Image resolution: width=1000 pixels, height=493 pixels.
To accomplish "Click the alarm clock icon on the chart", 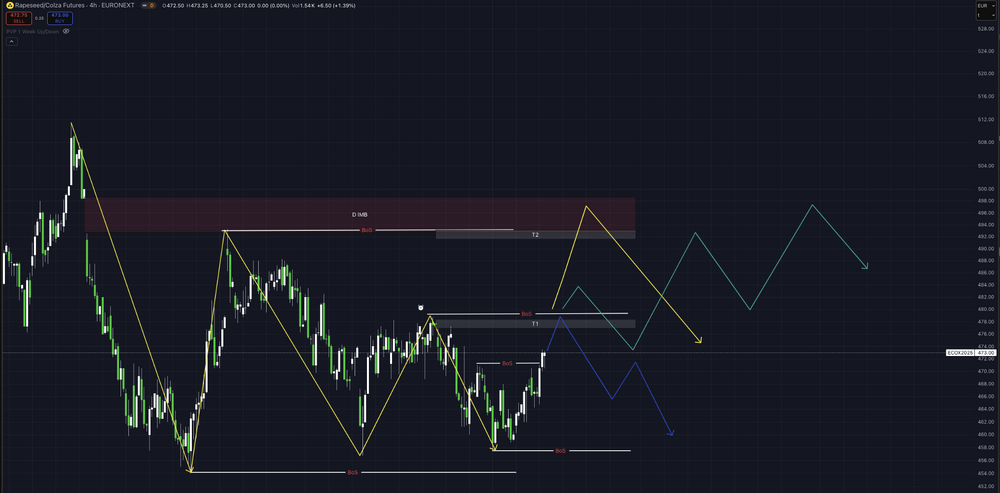I will coord(421,308).
